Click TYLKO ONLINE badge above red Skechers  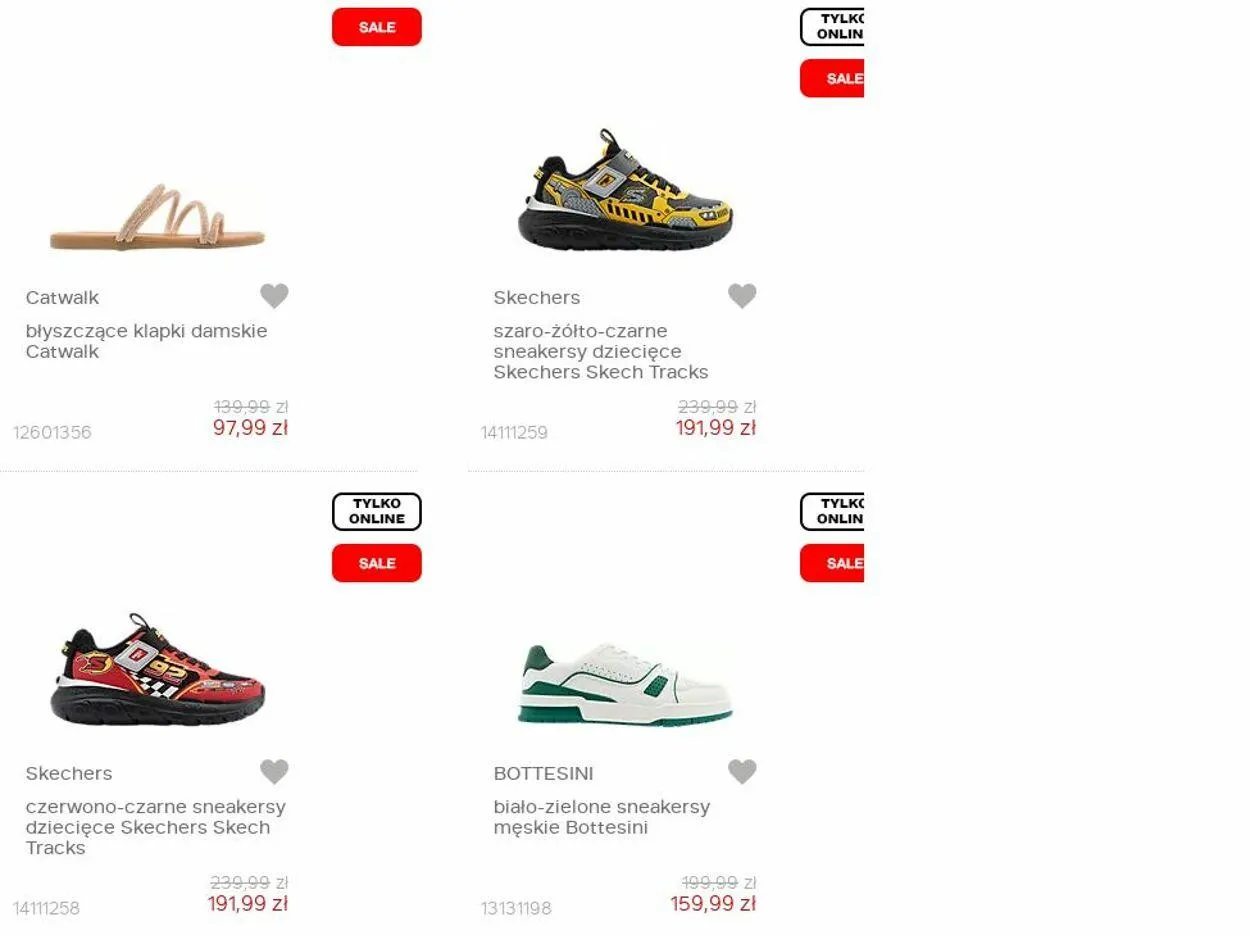coord(377,511)
